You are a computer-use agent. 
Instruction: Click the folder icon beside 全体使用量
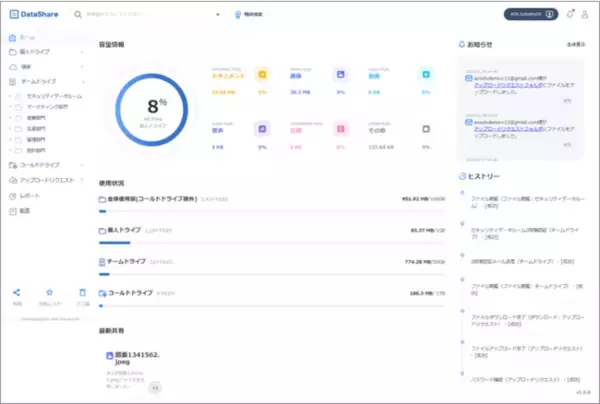pyautogui.click(x=102, y=199)
